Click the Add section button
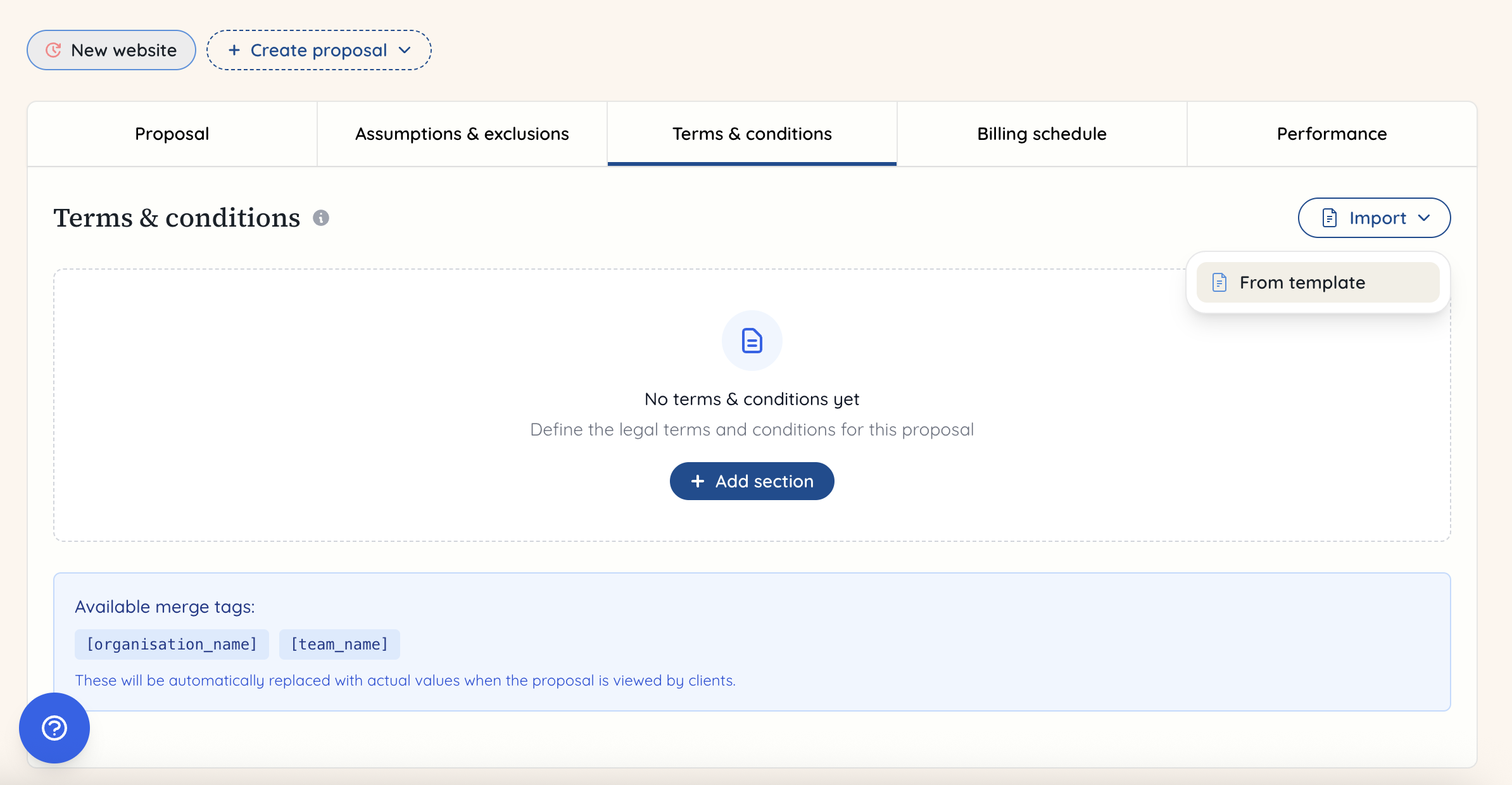The width and height of the screenshot is (1512, 785). (x=752, y=481)
